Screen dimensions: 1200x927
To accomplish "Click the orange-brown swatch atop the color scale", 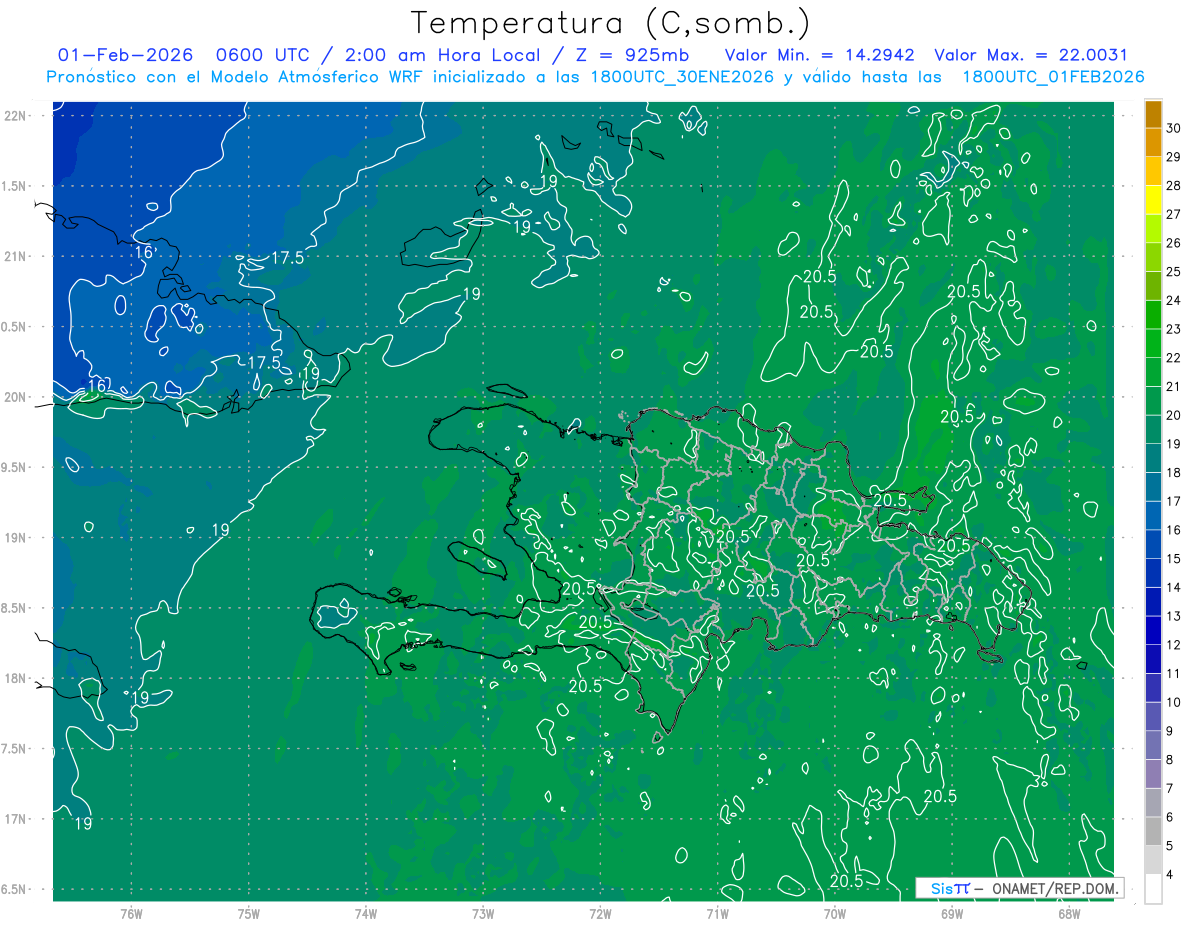I will pyautogui.click(x=1153, y=114).
